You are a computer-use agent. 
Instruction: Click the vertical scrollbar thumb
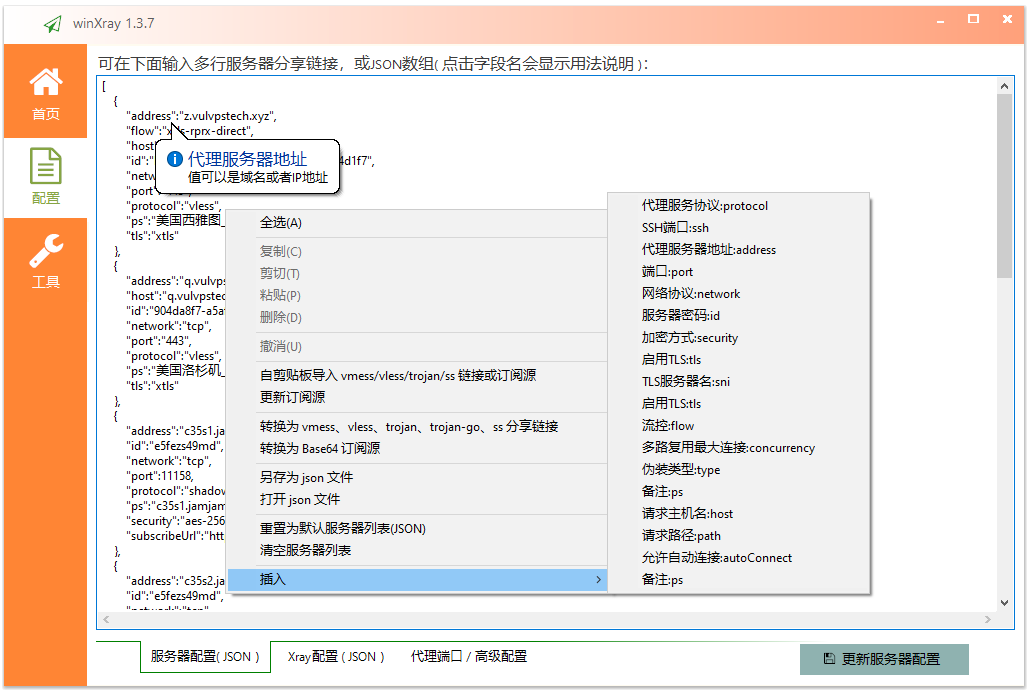pyautogui.click(x=1004, y=186)
